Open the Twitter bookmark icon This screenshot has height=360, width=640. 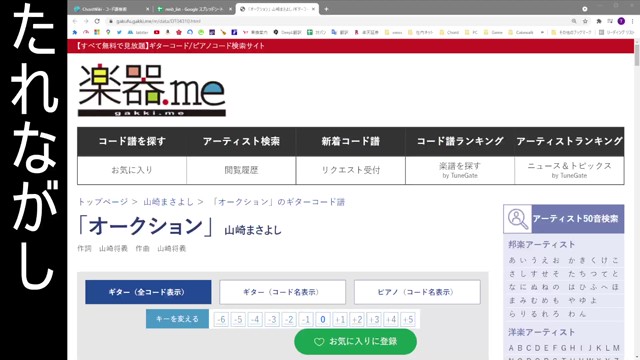tap(119, 32)
